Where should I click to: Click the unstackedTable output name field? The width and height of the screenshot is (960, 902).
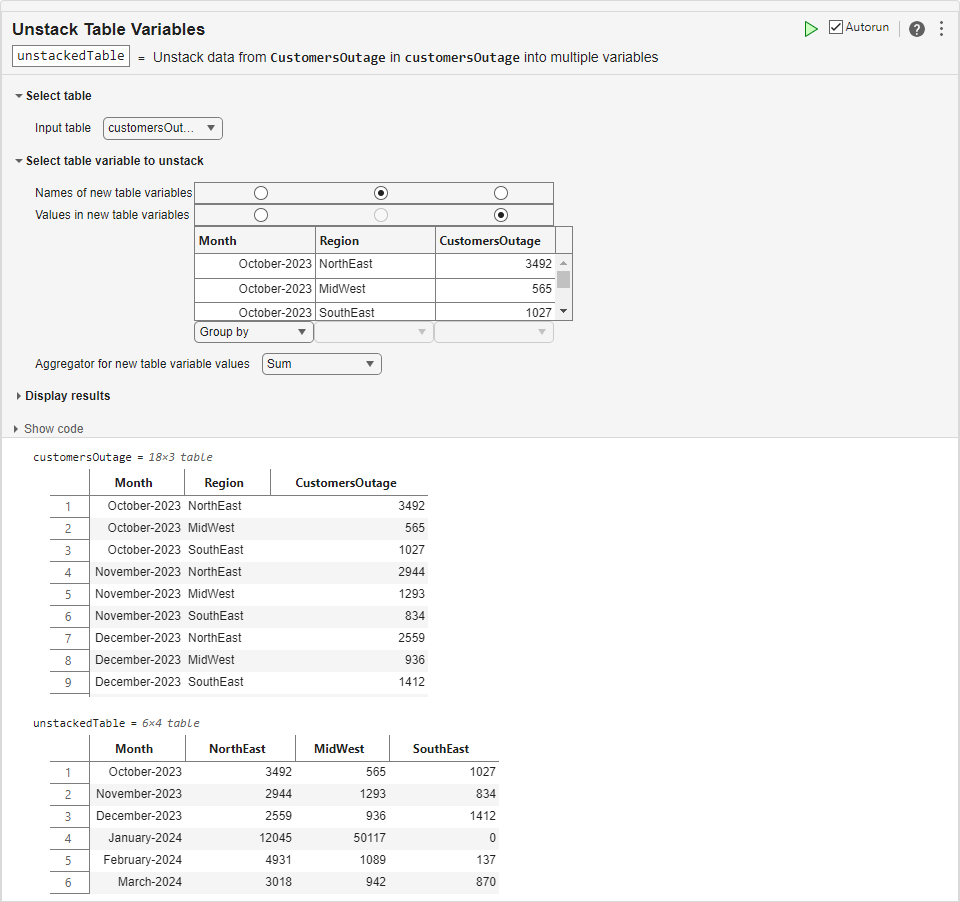(71, 56)
